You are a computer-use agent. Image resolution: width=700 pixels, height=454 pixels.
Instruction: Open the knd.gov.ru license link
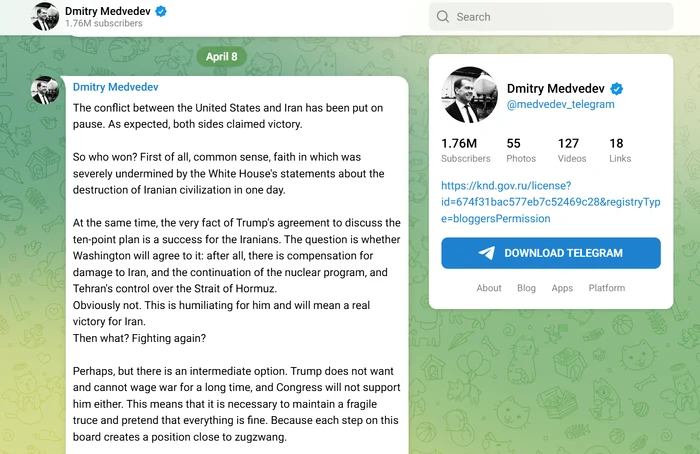(550, 202)
